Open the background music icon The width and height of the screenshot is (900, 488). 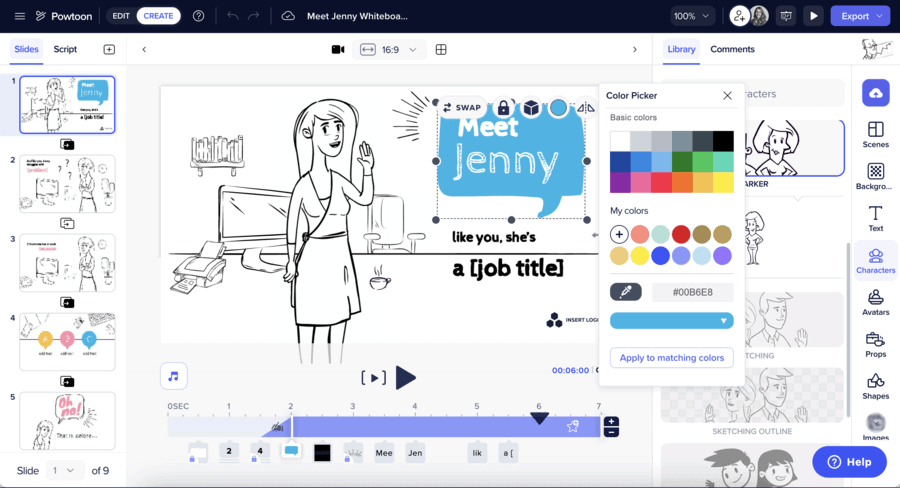pos(174,376)
